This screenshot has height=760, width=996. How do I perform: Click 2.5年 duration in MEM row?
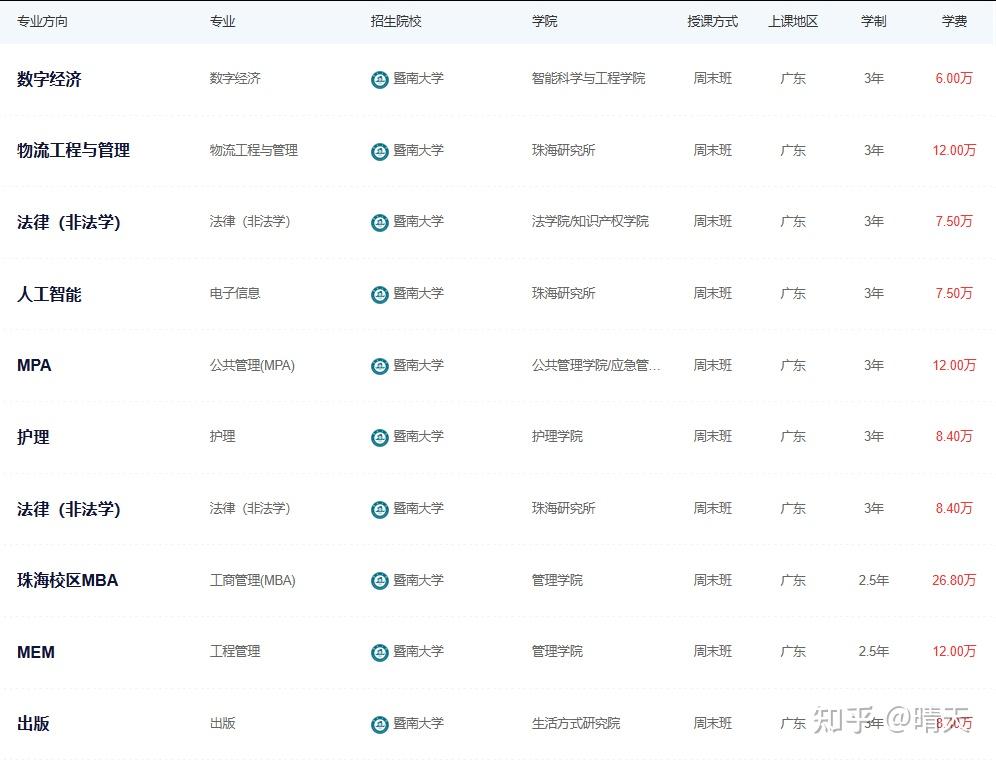point(873,651)
